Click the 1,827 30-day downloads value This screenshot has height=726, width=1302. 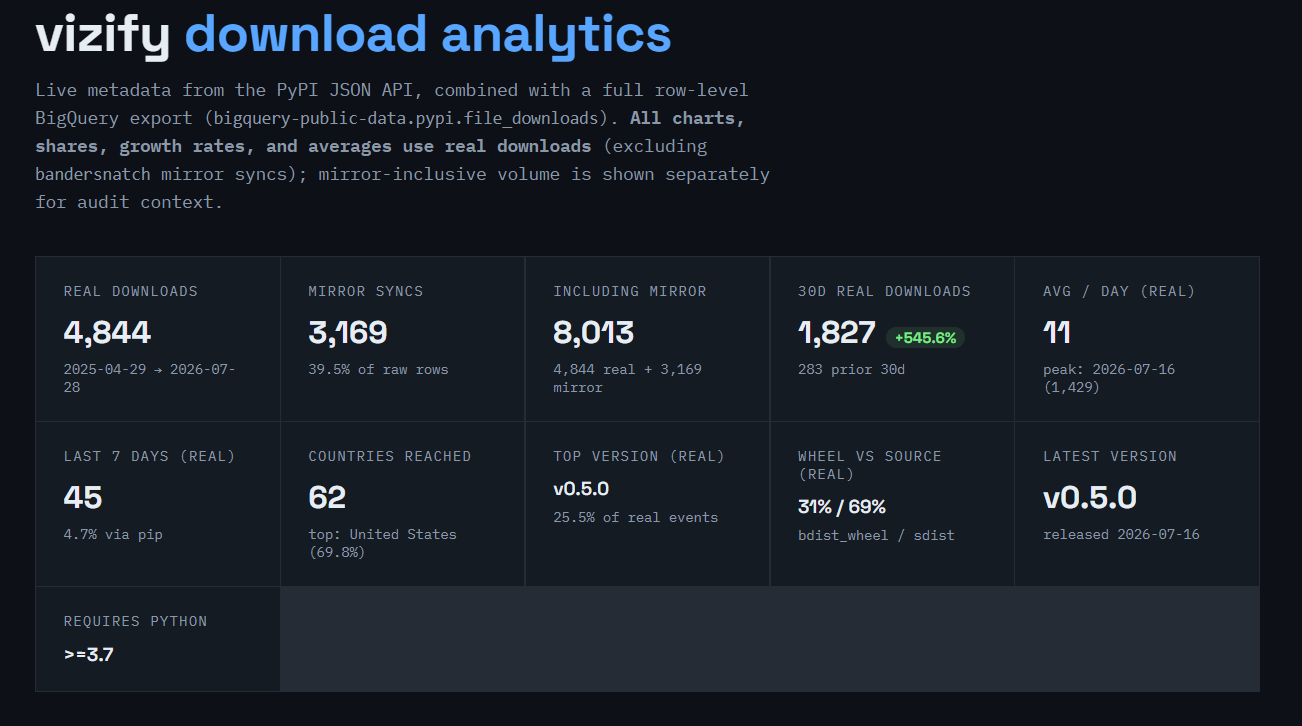837,332
